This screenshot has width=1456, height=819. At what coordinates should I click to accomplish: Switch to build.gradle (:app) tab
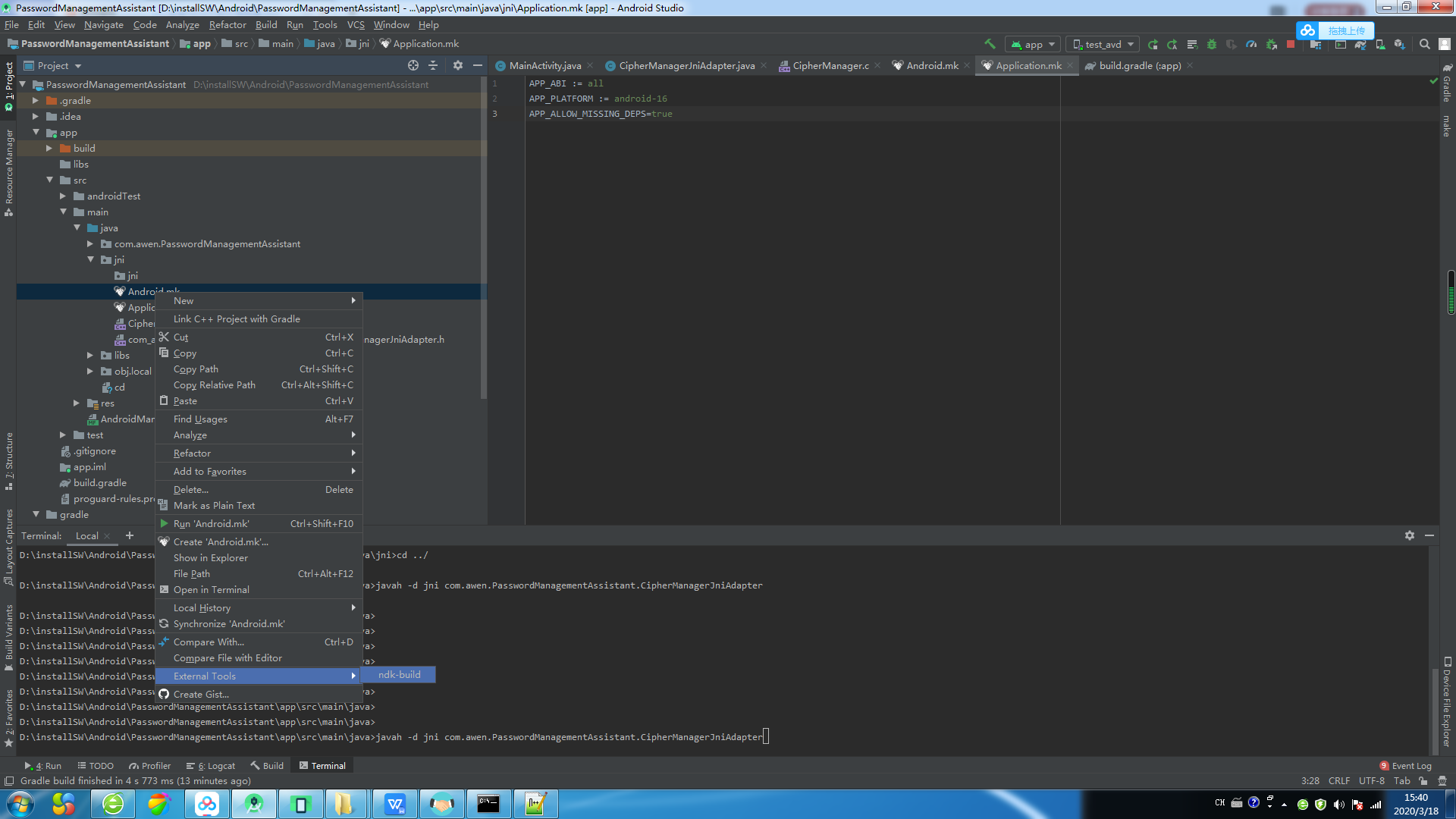(x=1139, y=65)
